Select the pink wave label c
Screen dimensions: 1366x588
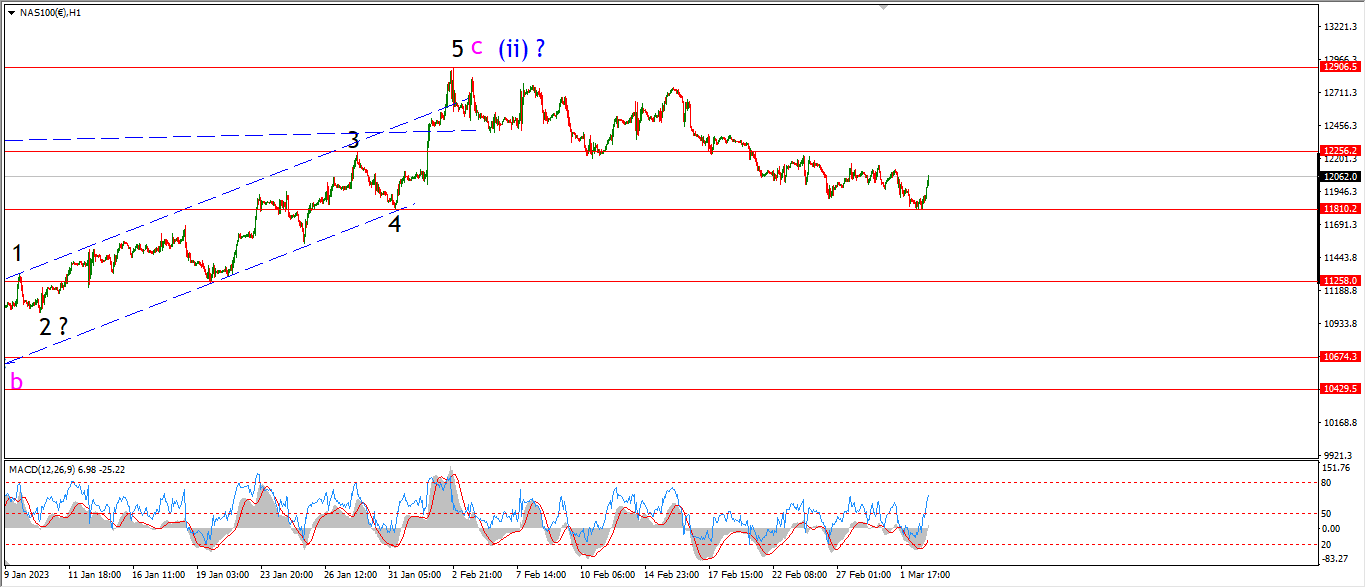pos(477,46)
